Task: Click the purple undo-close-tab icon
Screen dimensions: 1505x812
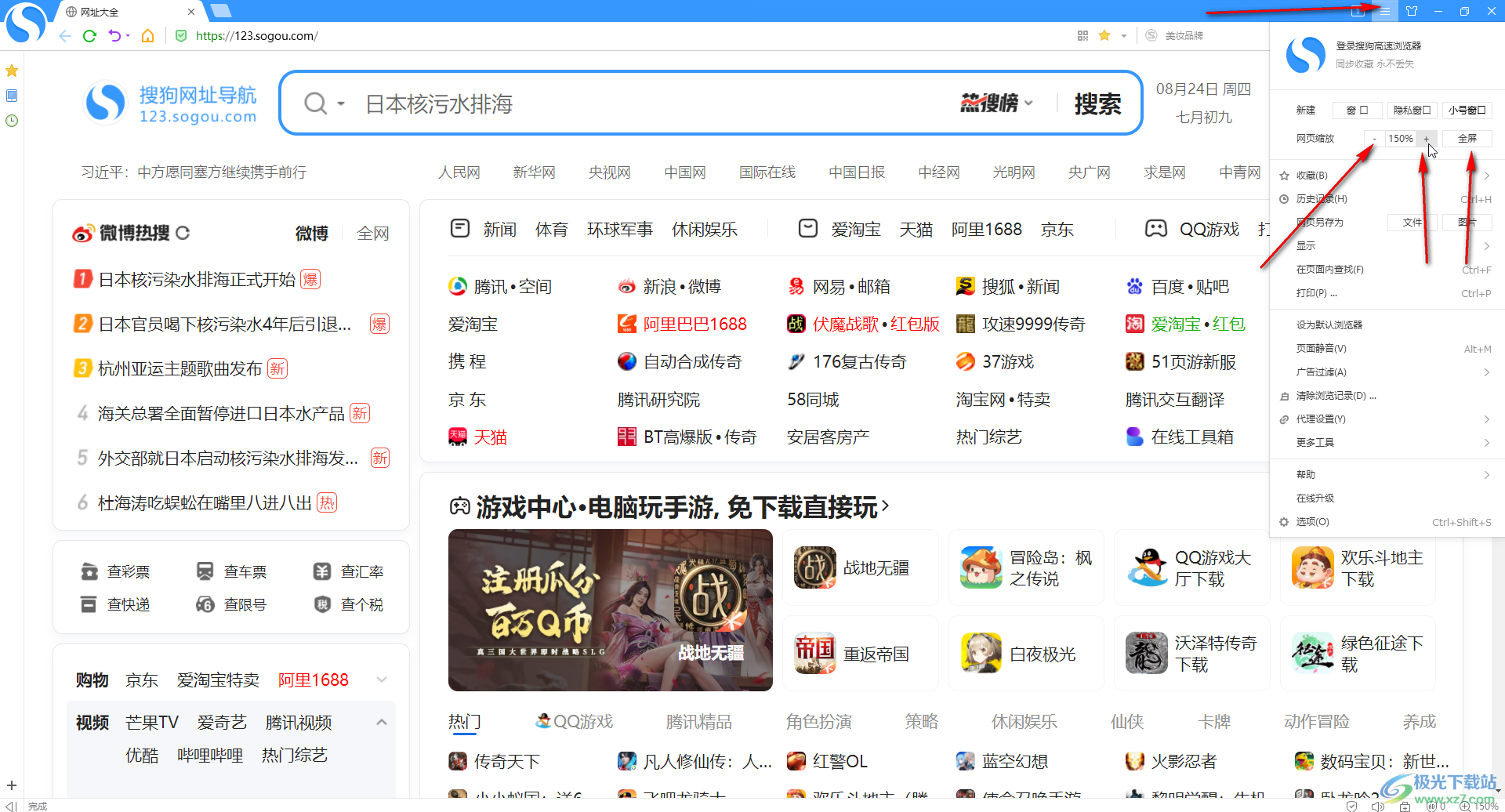Action: pos(114,36)
